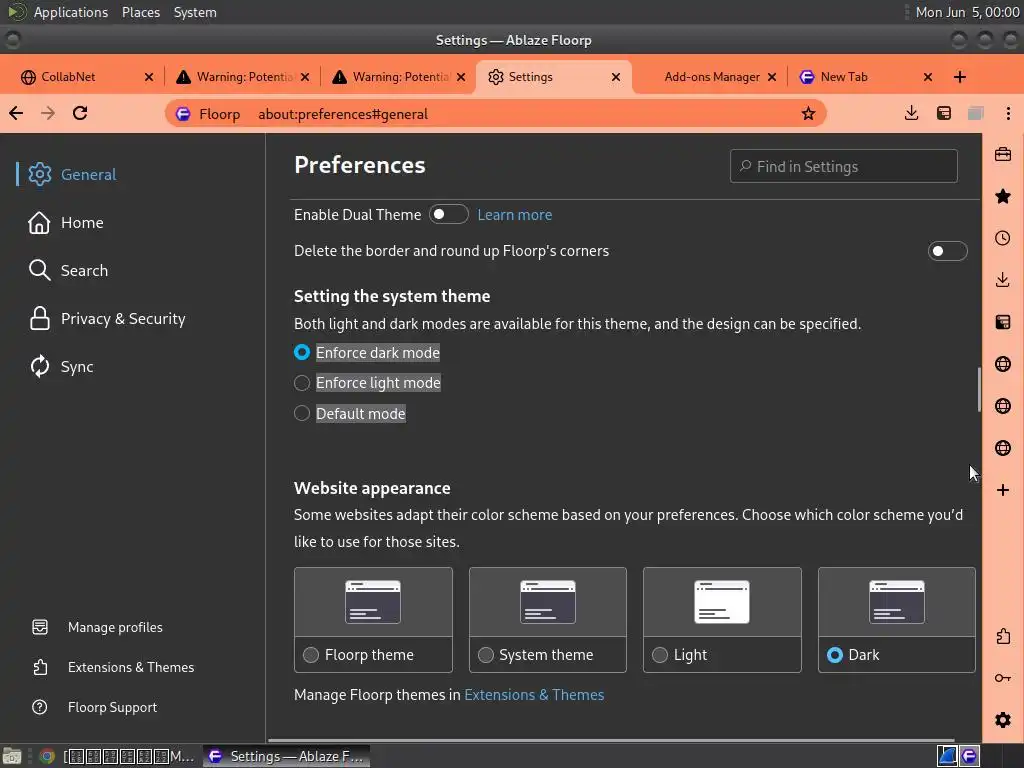Screen dimensions: 1024x768
Task: Select Default mode option
Action: (x=302, y=413)
